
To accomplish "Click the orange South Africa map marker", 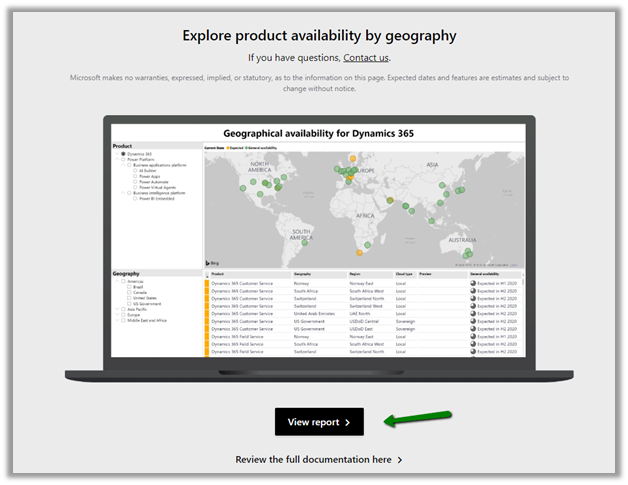I will [x=361, y=253].
